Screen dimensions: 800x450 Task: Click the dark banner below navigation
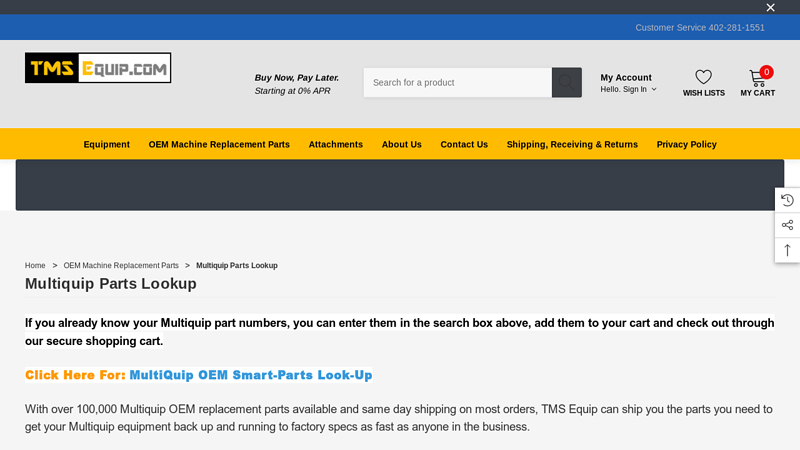click(399, 185)
